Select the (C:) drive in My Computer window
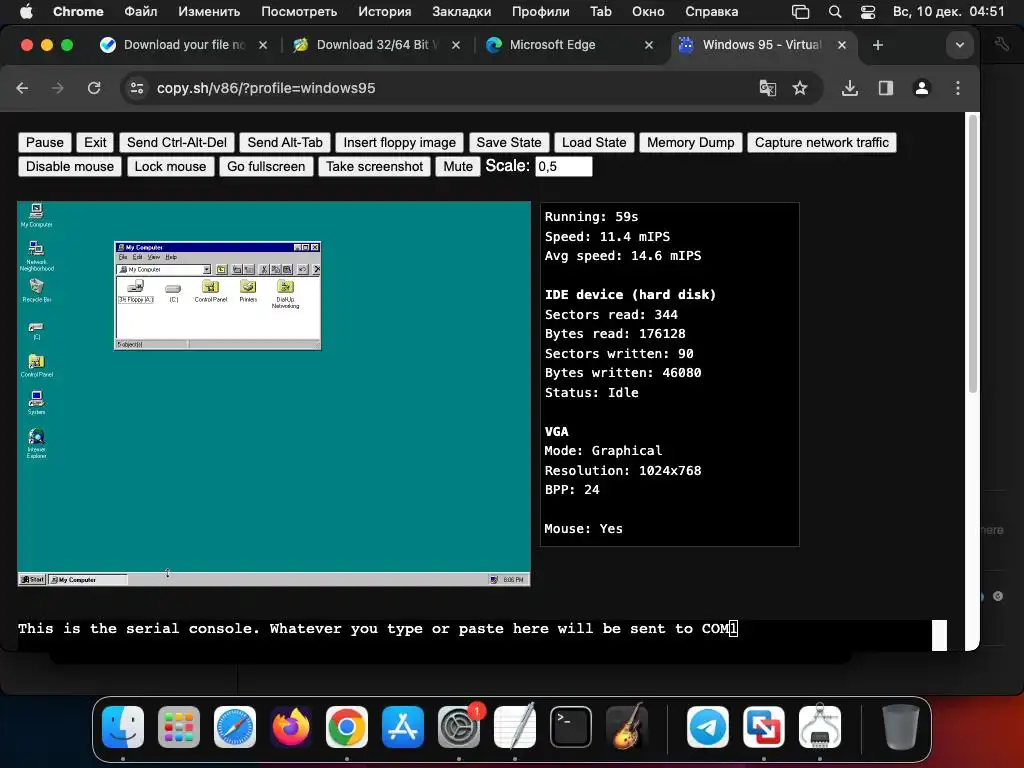The height and width of the screenshot is (768, 1024). (x=173, y=293)
